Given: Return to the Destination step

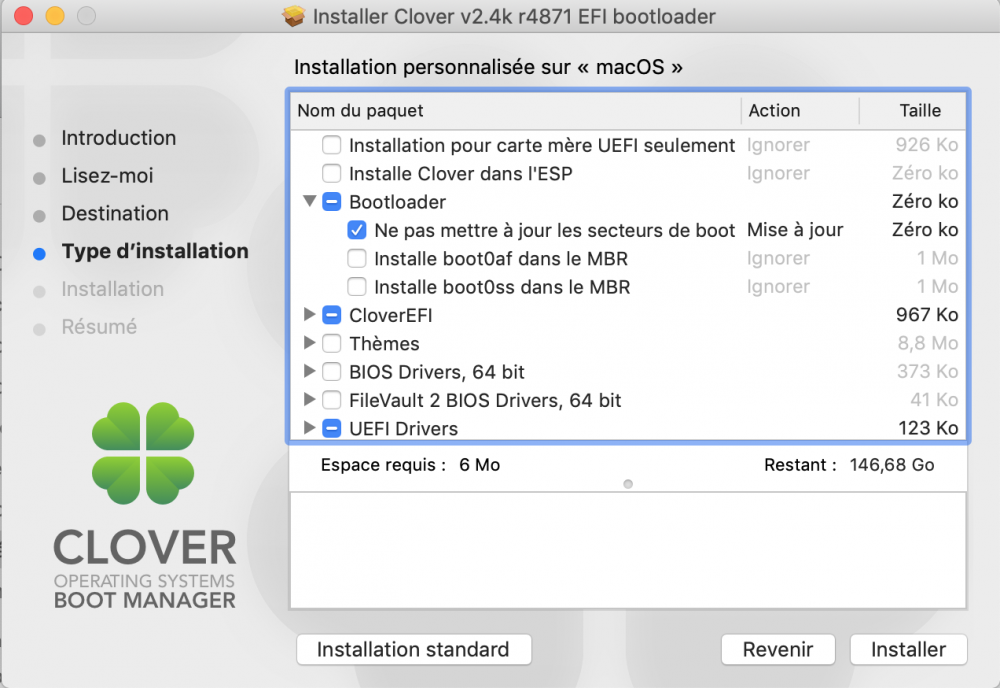Looking at the screenshot, I should point(115,213).
